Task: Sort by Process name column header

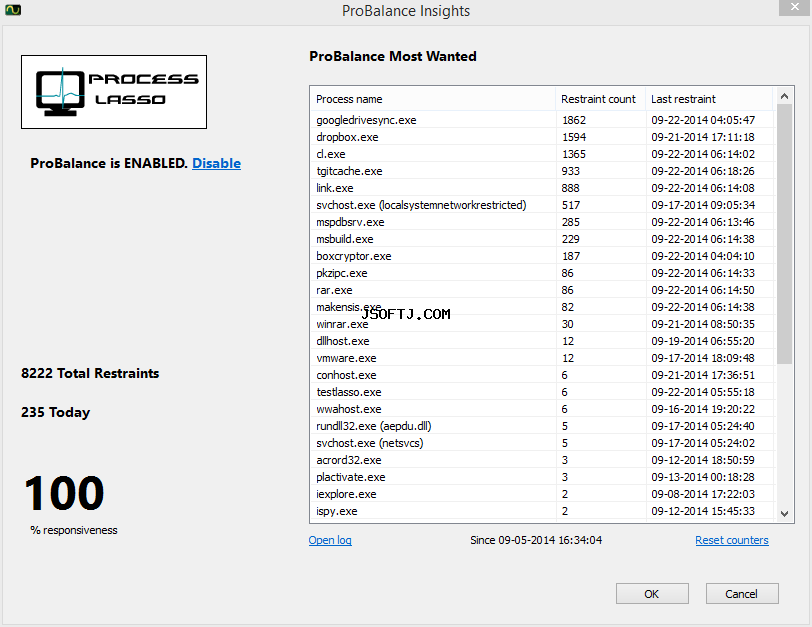Action: [x=433, y=99]
